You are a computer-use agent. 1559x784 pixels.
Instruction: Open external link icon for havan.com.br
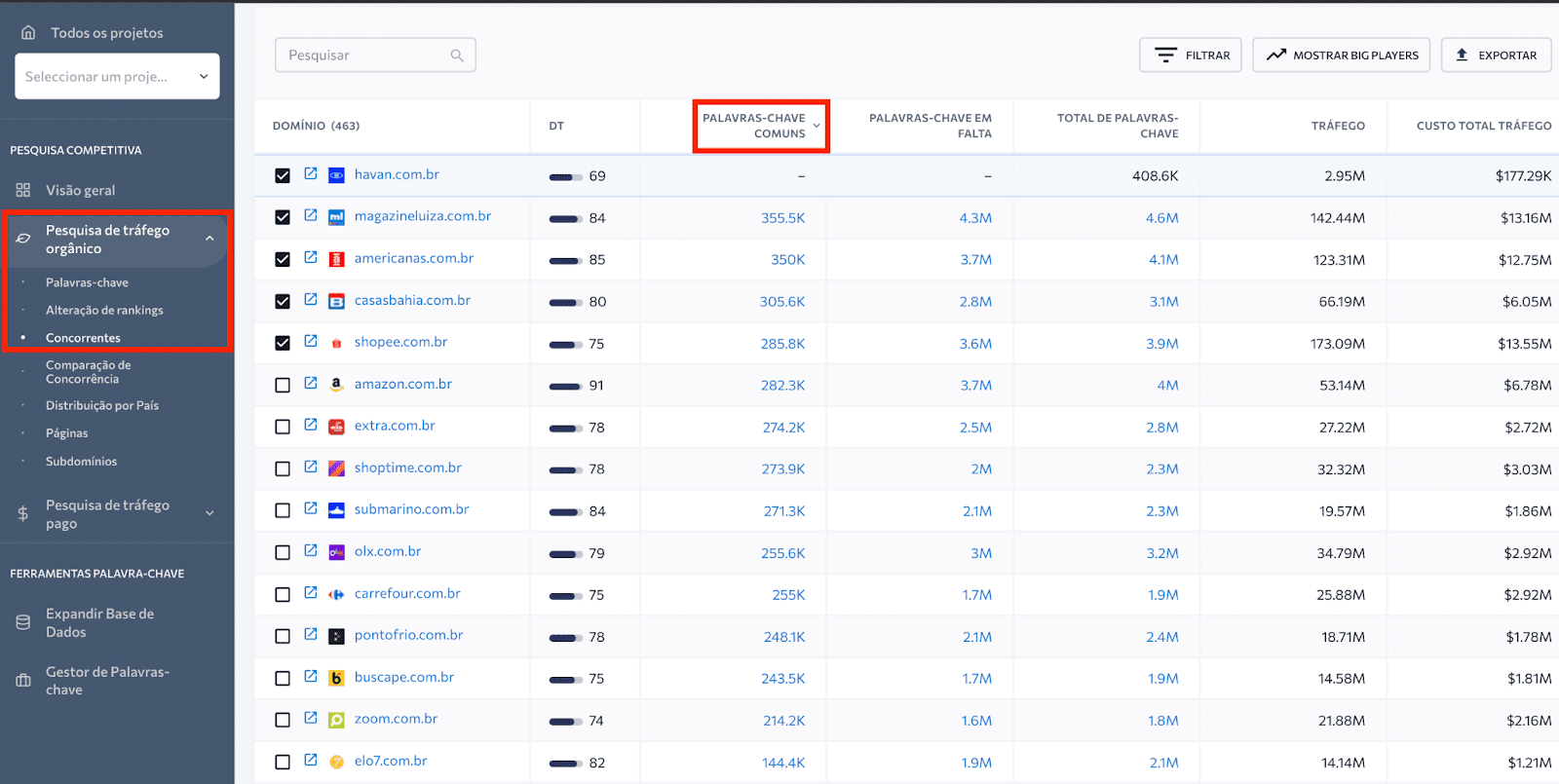[311, 173]
